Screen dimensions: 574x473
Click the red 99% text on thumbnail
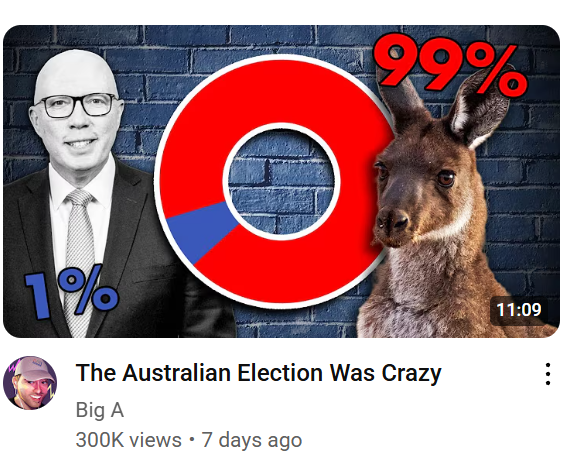(x=450, y=64)
